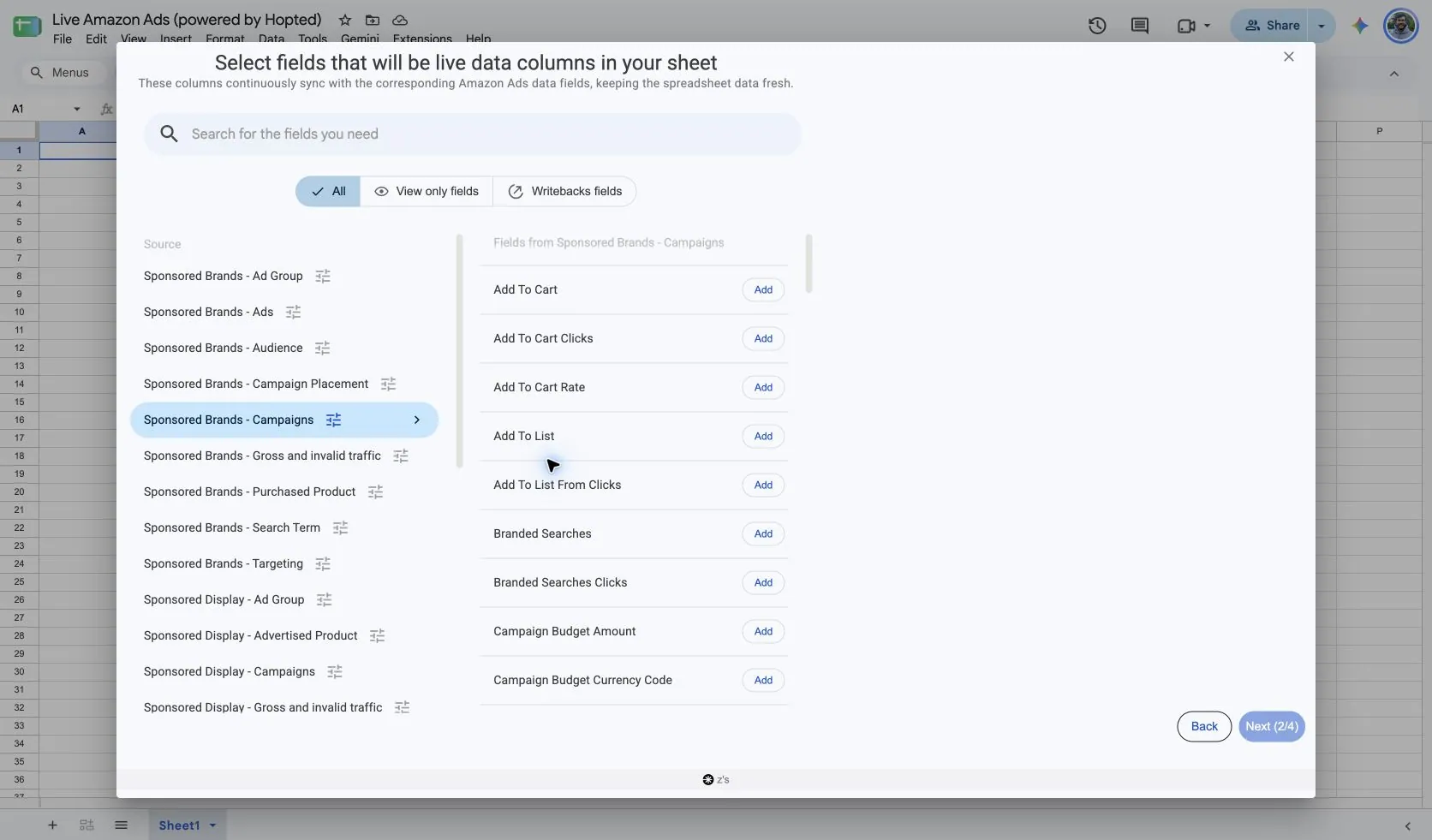Expand the Sponsored Brands - Campaigns chevron

point(417,420)
